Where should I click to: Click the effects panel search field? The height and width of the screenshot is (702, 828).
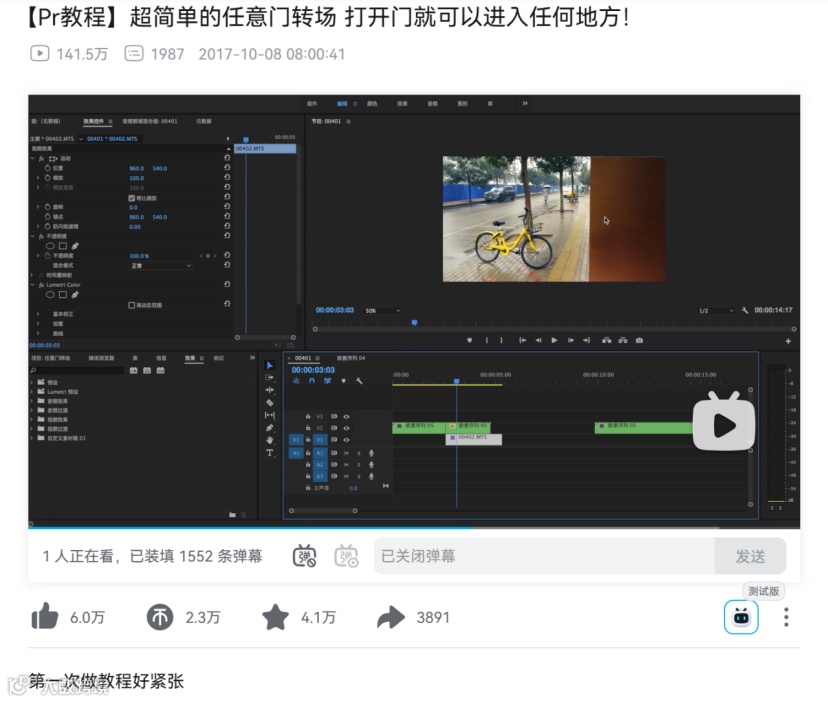(77, 371)
